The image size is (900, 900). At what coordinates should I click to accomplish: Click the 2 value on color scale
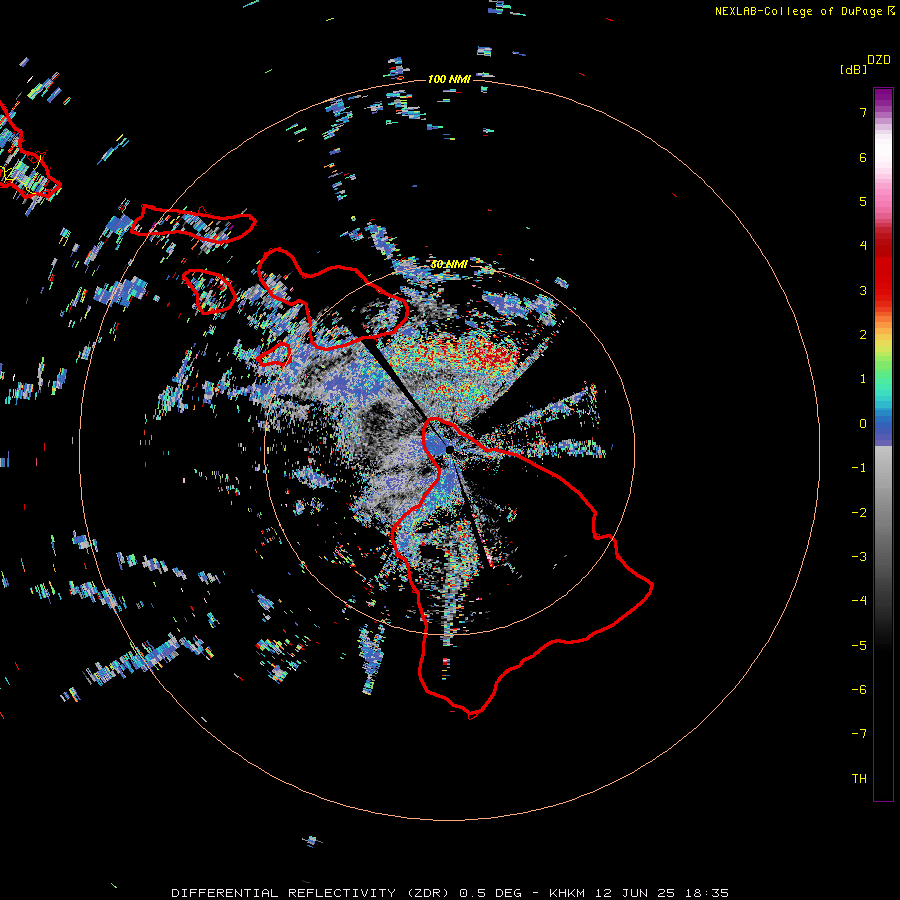863,335
